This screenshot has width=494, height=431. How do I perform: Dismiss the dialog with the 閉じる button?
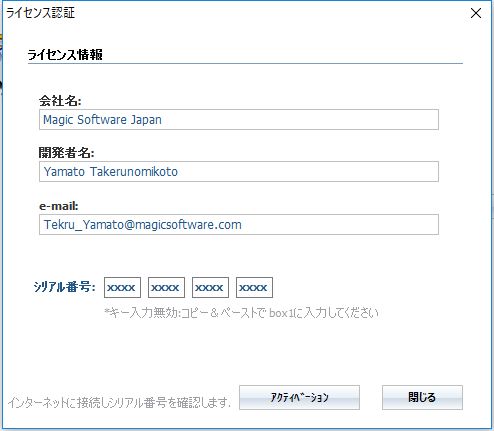(x=422, y=397)
